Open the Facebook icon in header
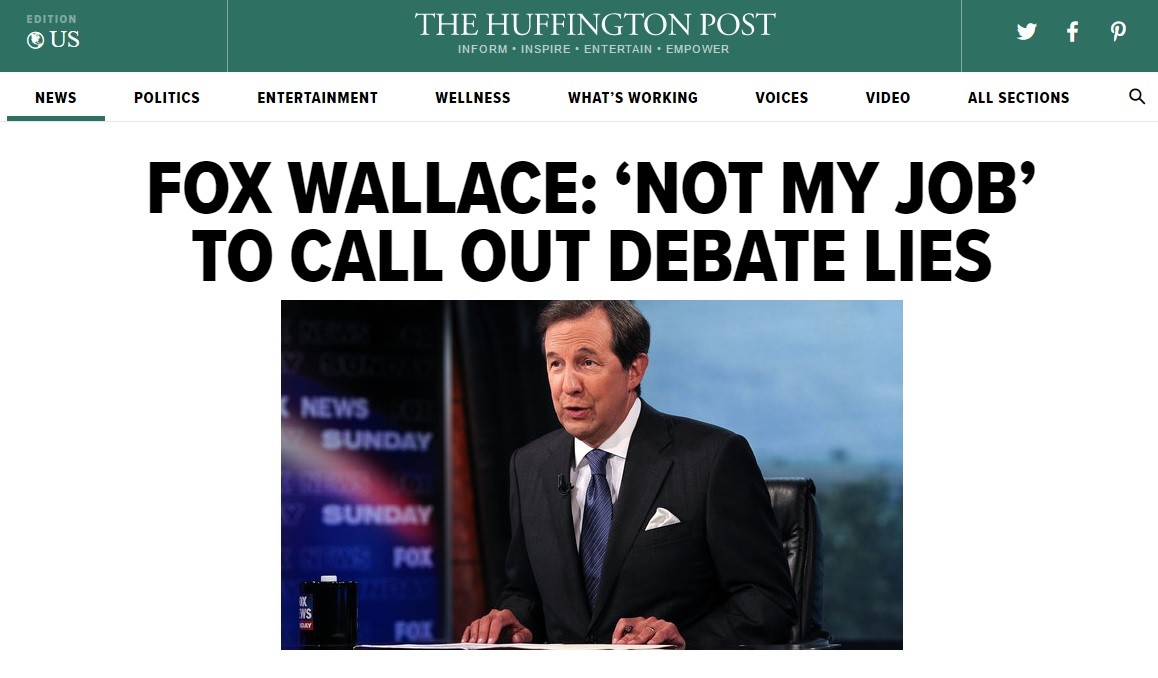Screen dimensions: 1158x678 pos(1072,31)
